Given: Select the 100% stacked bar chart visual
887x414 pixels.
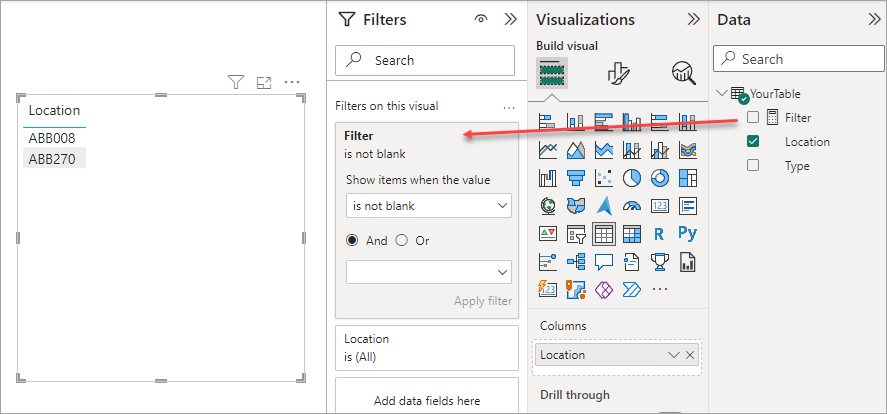Looking at the screenshot, I should (660, 121).
